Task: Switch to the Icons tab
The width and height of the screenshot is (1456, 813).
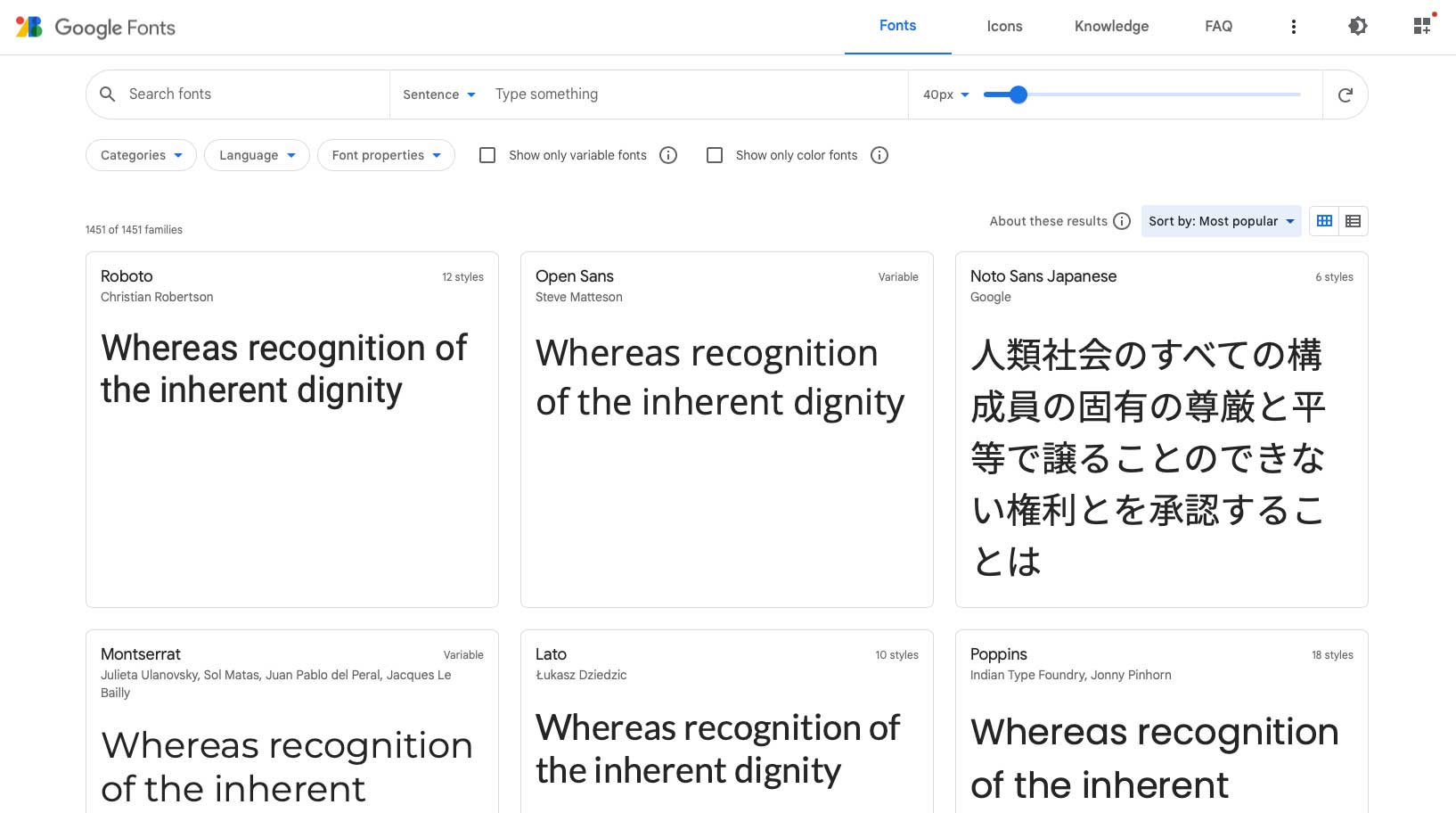Action: point(1003,26)
